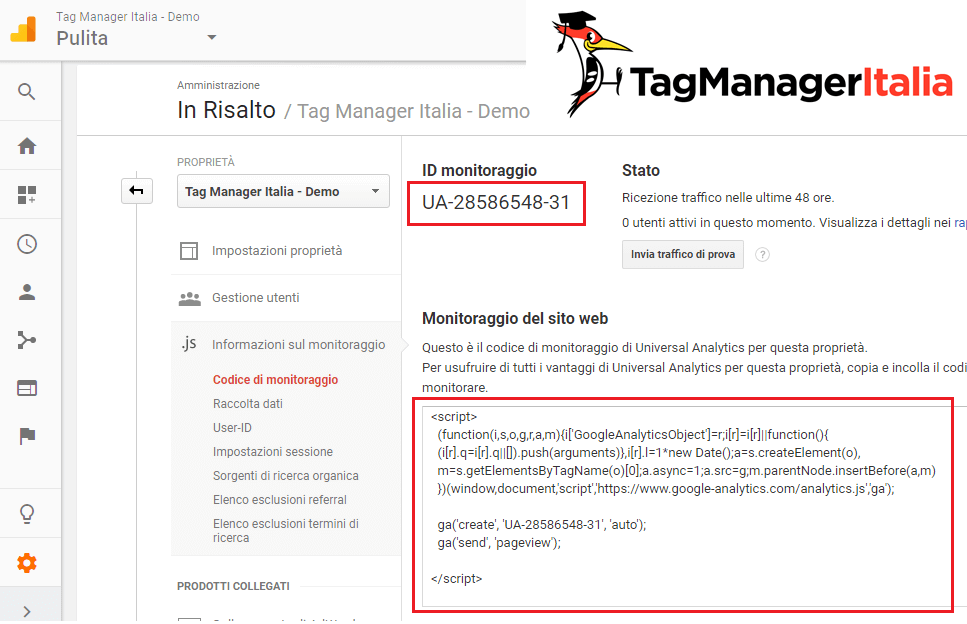This screenshot has width=967, height=624.
Task: Open Behavior reports window icon
Action: (27, 388)
